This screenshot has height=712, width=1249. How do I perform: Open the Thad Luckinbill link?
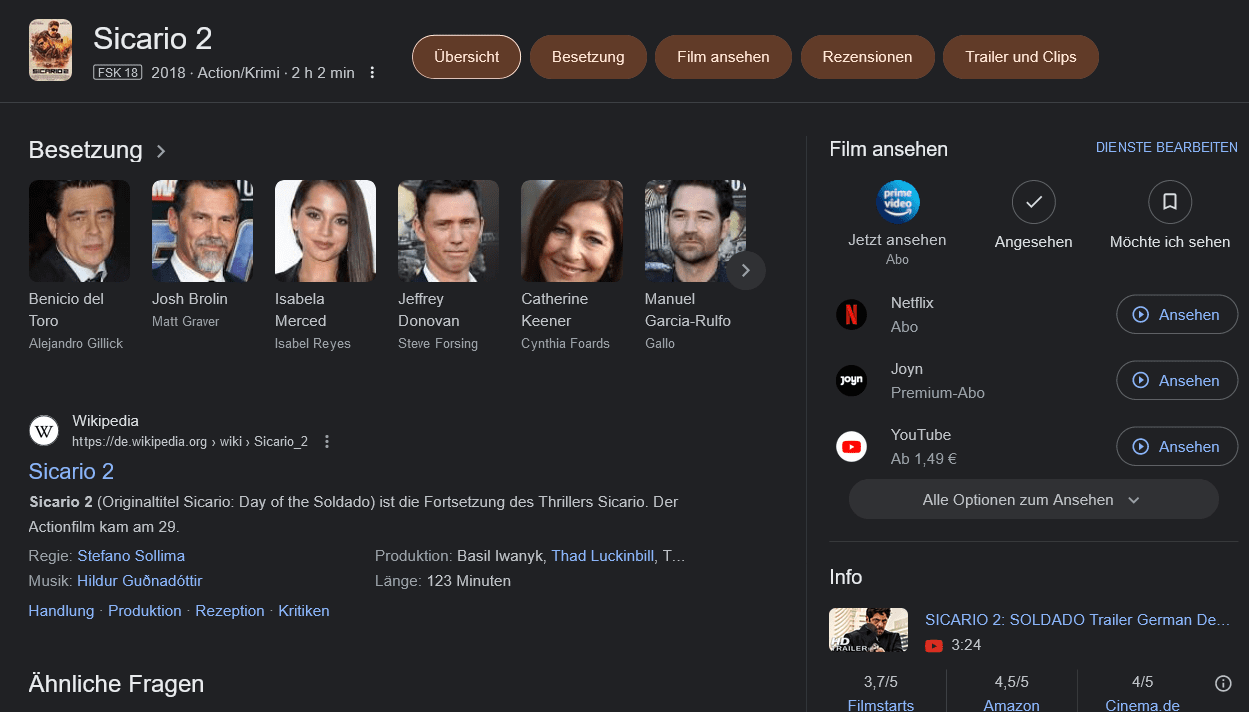[x=602, y=555]
